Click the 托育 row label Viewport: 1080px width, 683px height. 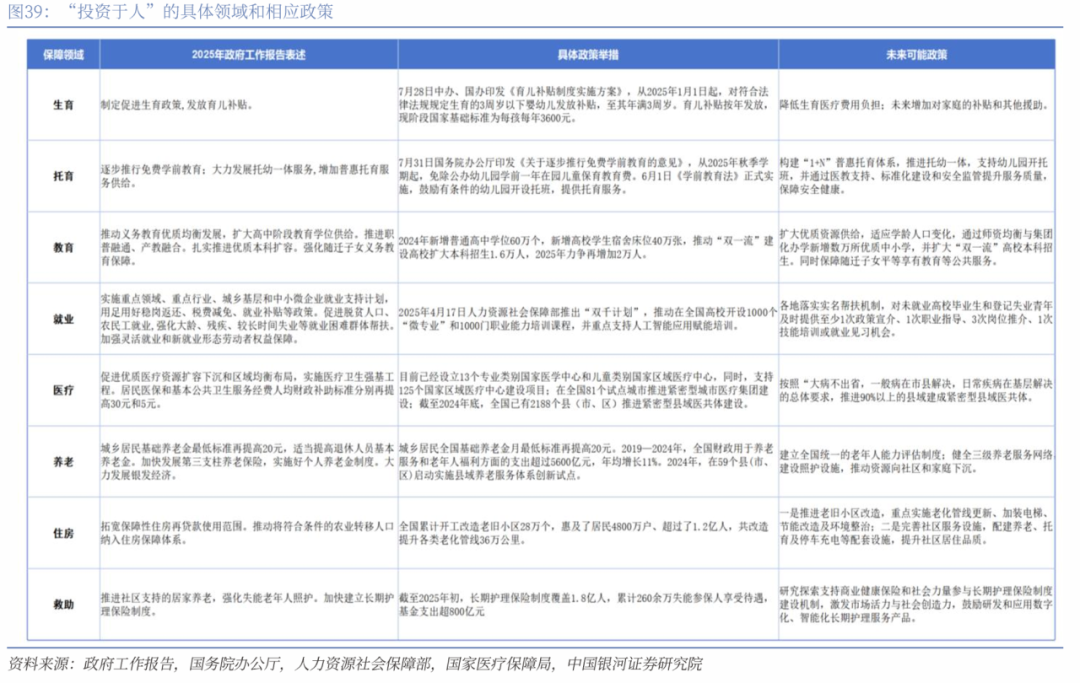tap(63, 174)
